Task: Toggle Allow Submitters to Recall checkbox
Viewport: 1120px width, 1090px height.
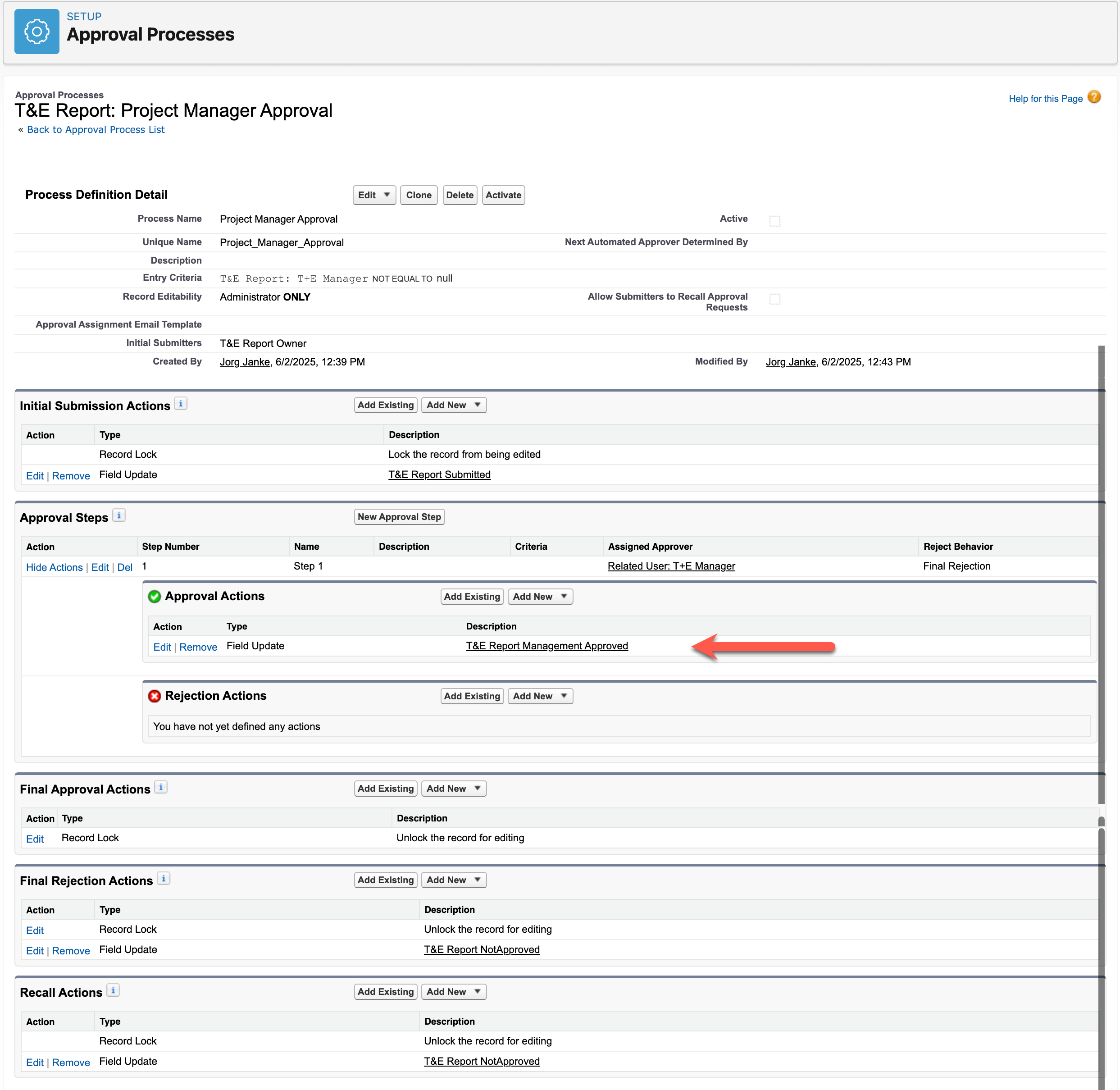Action: tap(774, 299)
